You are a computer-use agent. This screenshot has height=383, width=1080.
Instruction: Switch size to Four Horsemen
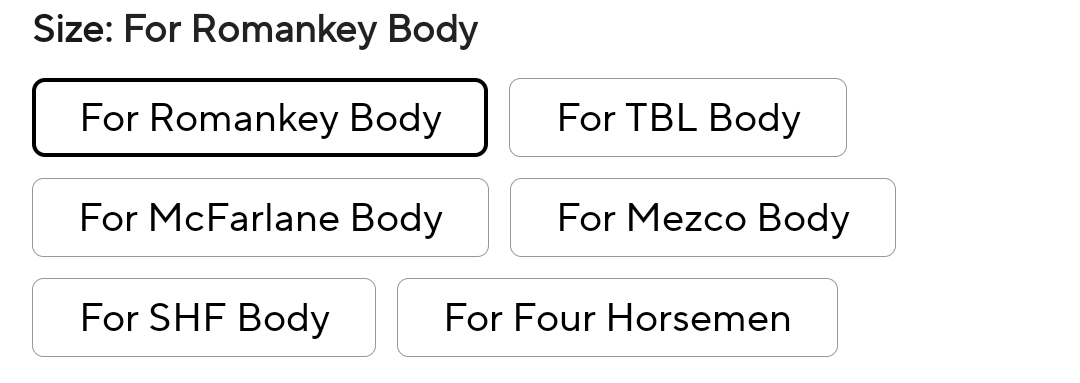(617, 318)
